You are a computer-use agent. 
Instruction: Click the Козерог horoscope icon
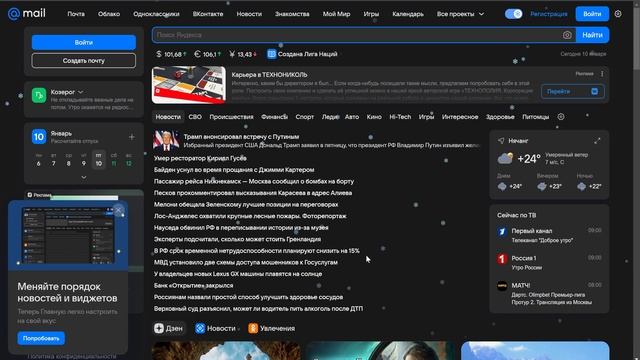39,96
